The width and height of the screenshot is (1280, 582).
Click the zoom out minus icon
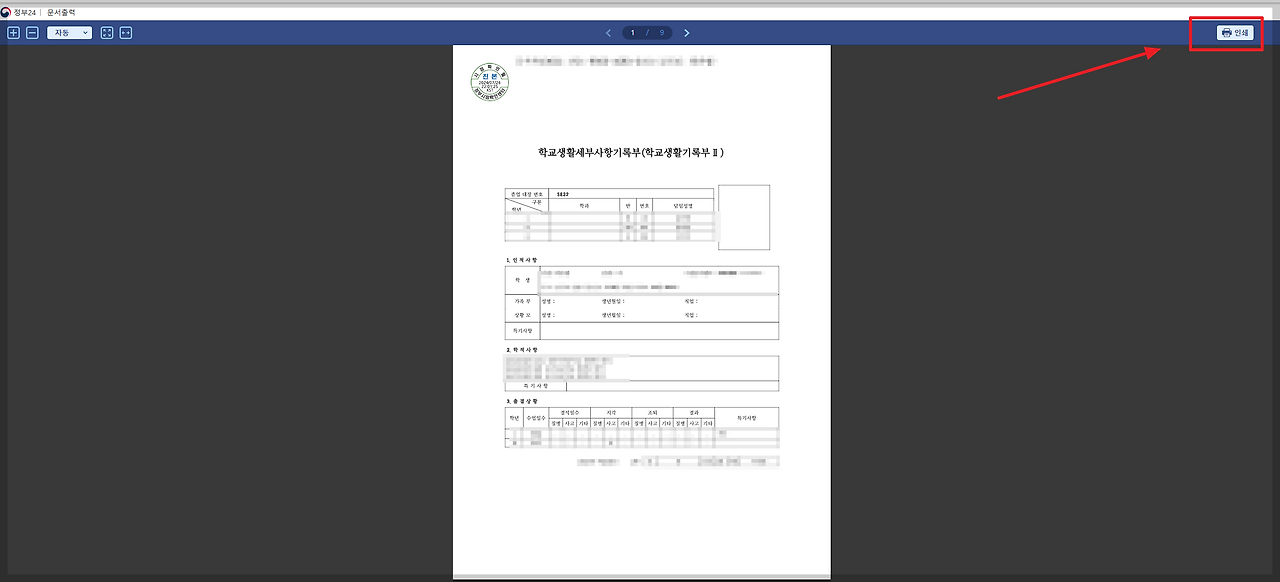pyautogui.click(x=32, y=33)
